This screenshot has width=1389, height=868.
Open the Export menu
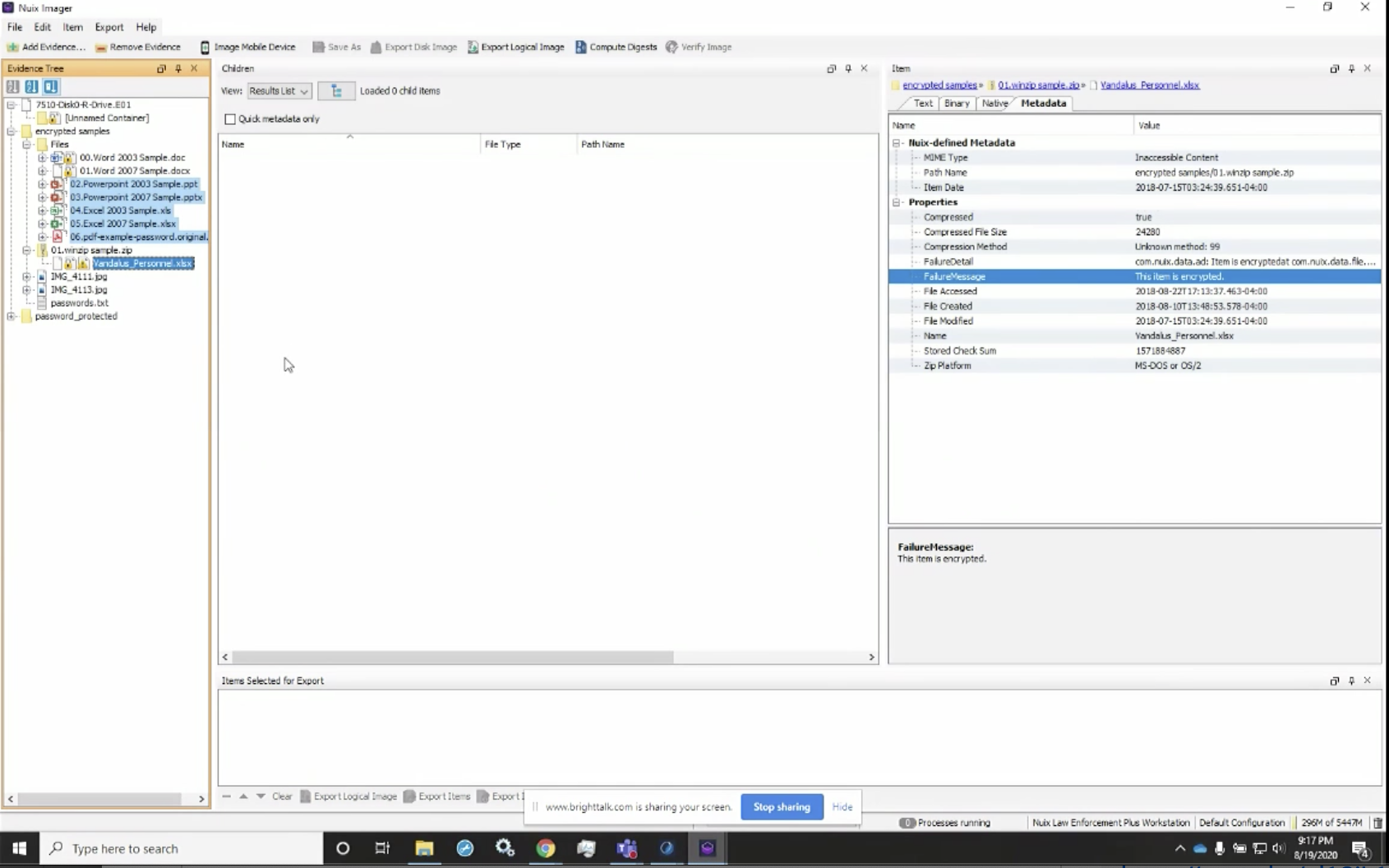tap(108, 27)
